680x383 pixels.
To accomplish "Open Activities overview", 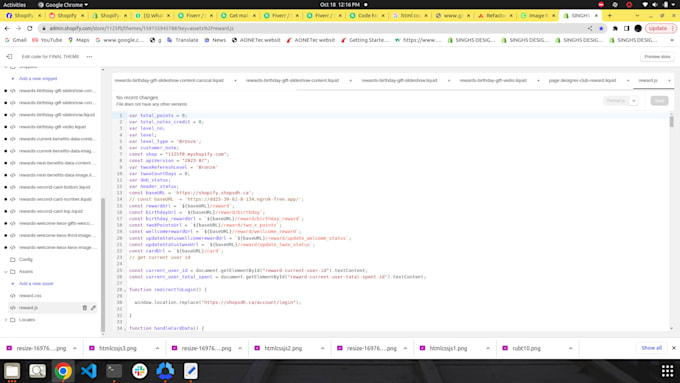I will coord(15,4).
